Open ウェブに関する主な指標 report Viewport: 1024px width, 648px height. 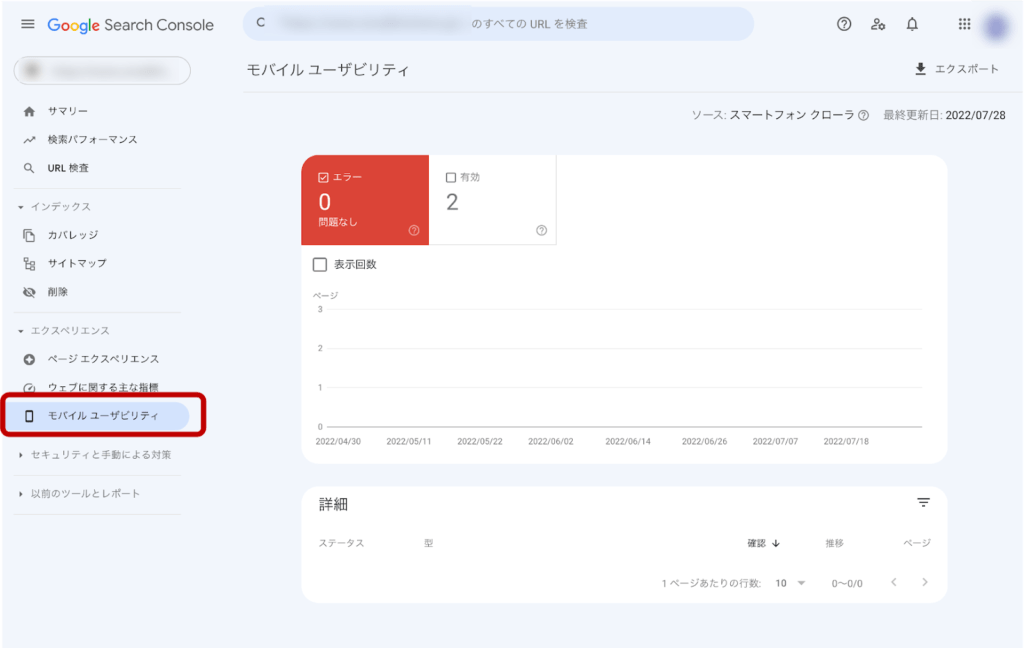[103, 387]
